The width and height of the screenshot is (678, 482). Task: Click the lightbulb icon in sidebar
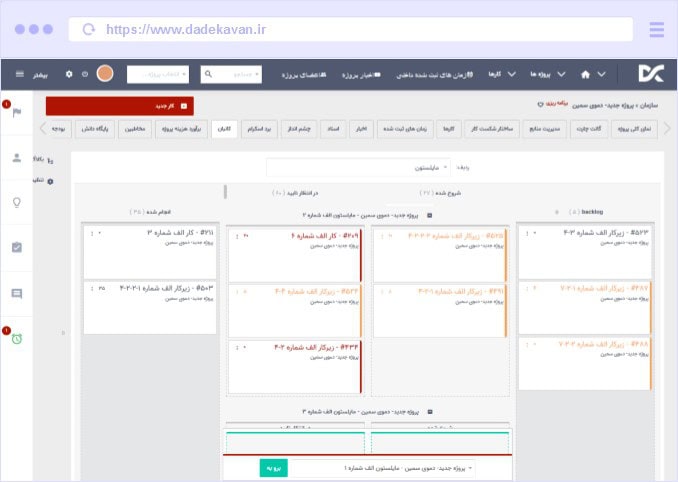click(16, 202)
